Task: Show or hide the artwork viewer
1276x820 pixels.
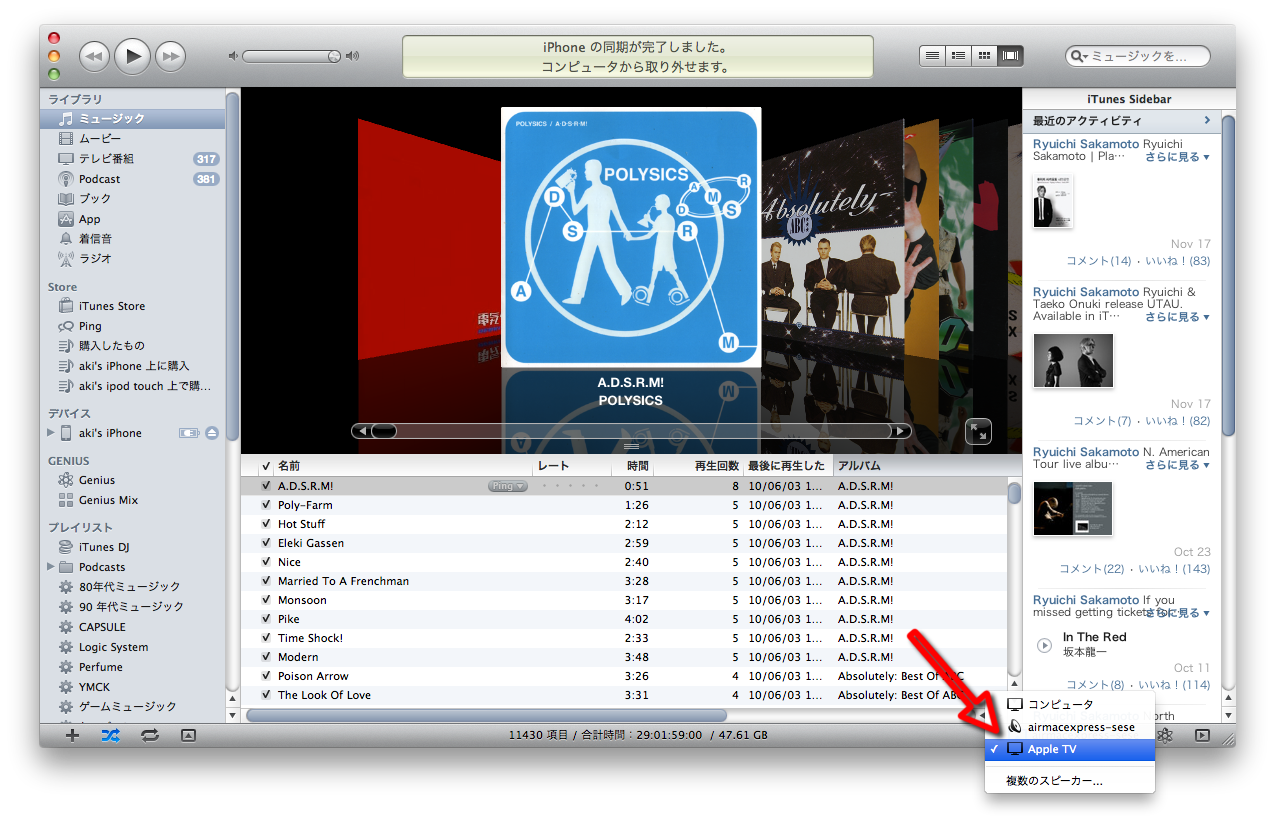Action: click(188, 735)
